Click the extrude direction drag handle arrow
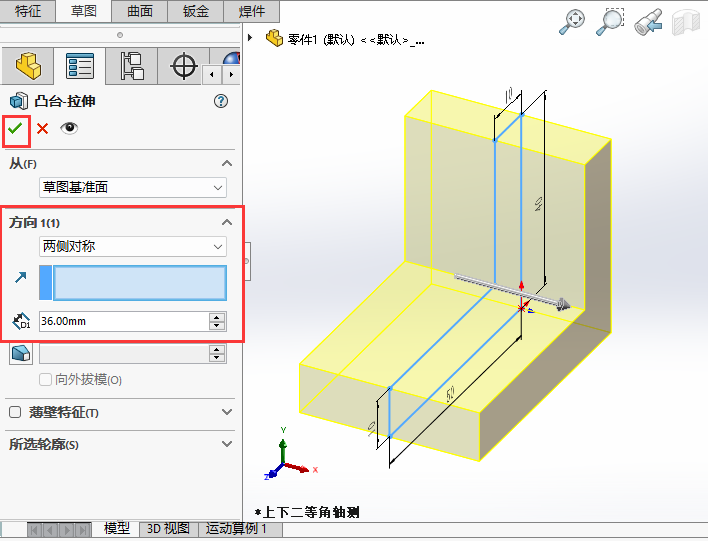 click(563, 304)
